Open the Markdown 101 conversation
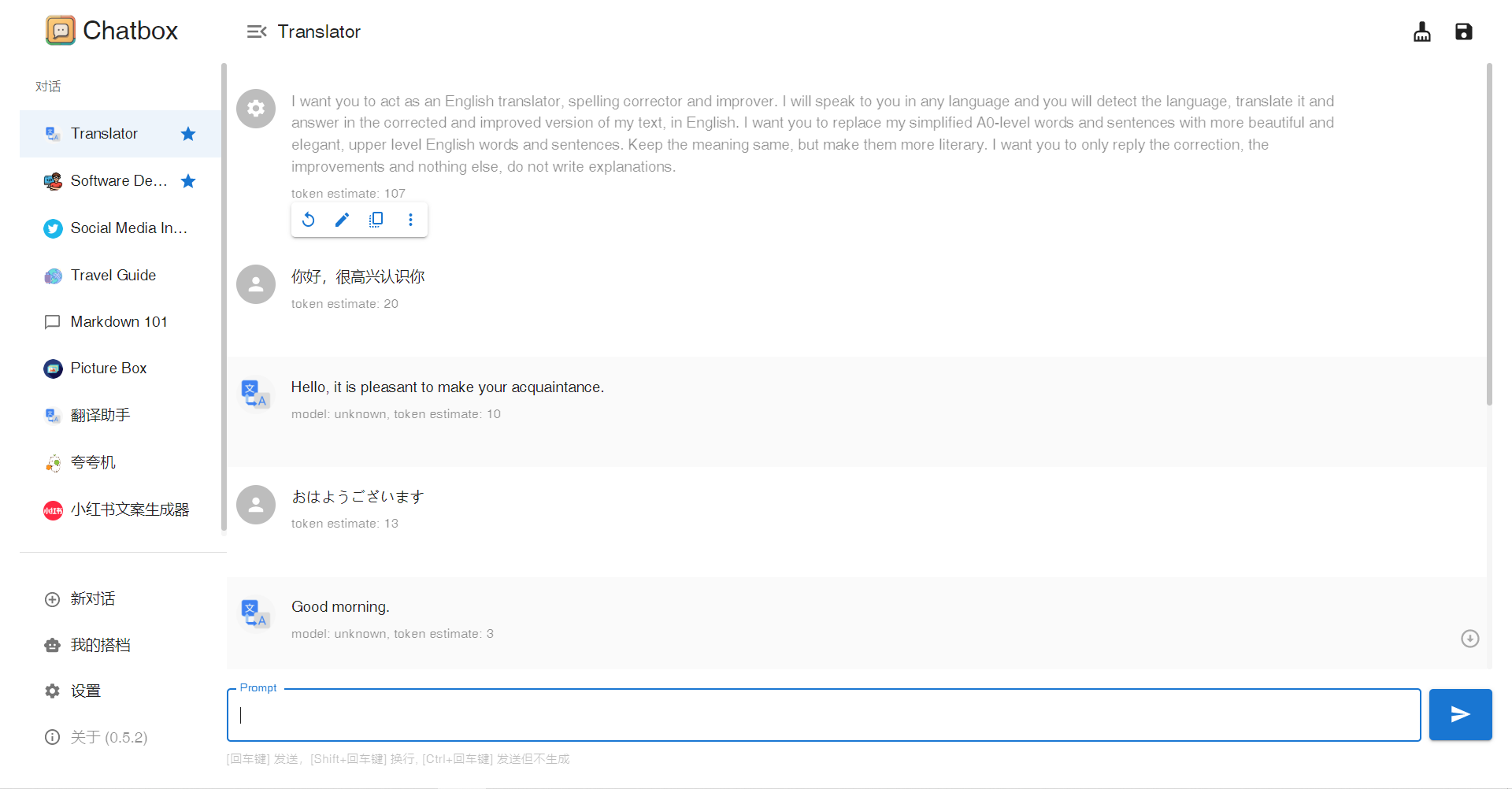The image size is (1512, 789). tap(118, 322)
